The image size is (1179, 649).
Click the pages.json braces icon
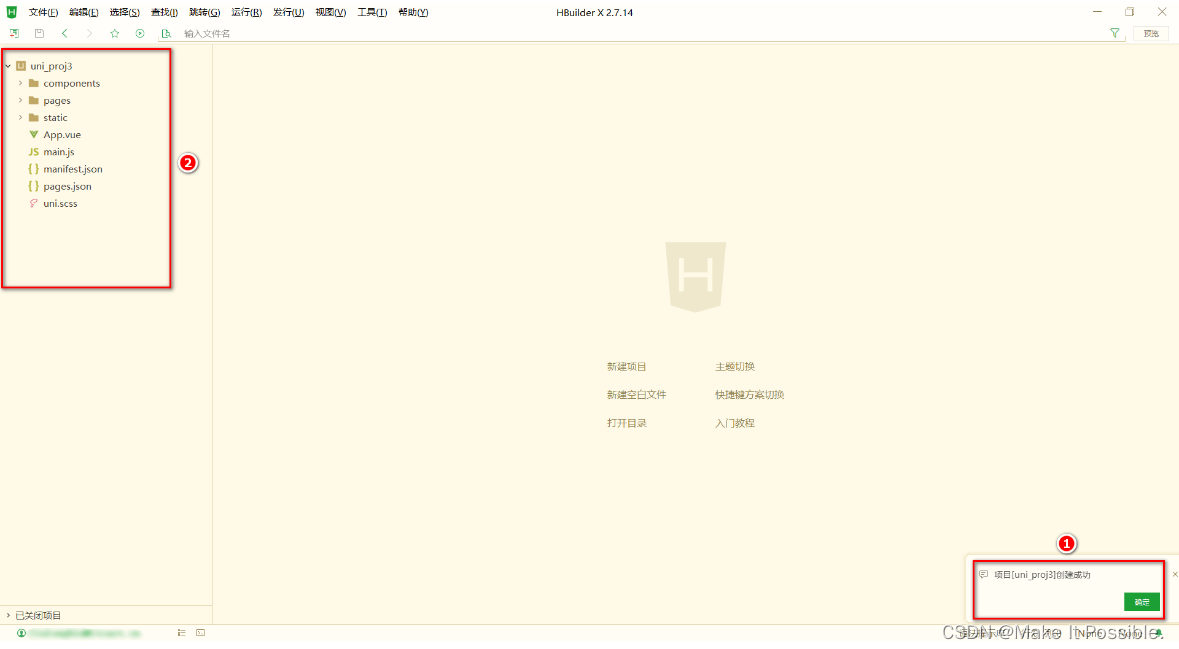click(33, 187)
